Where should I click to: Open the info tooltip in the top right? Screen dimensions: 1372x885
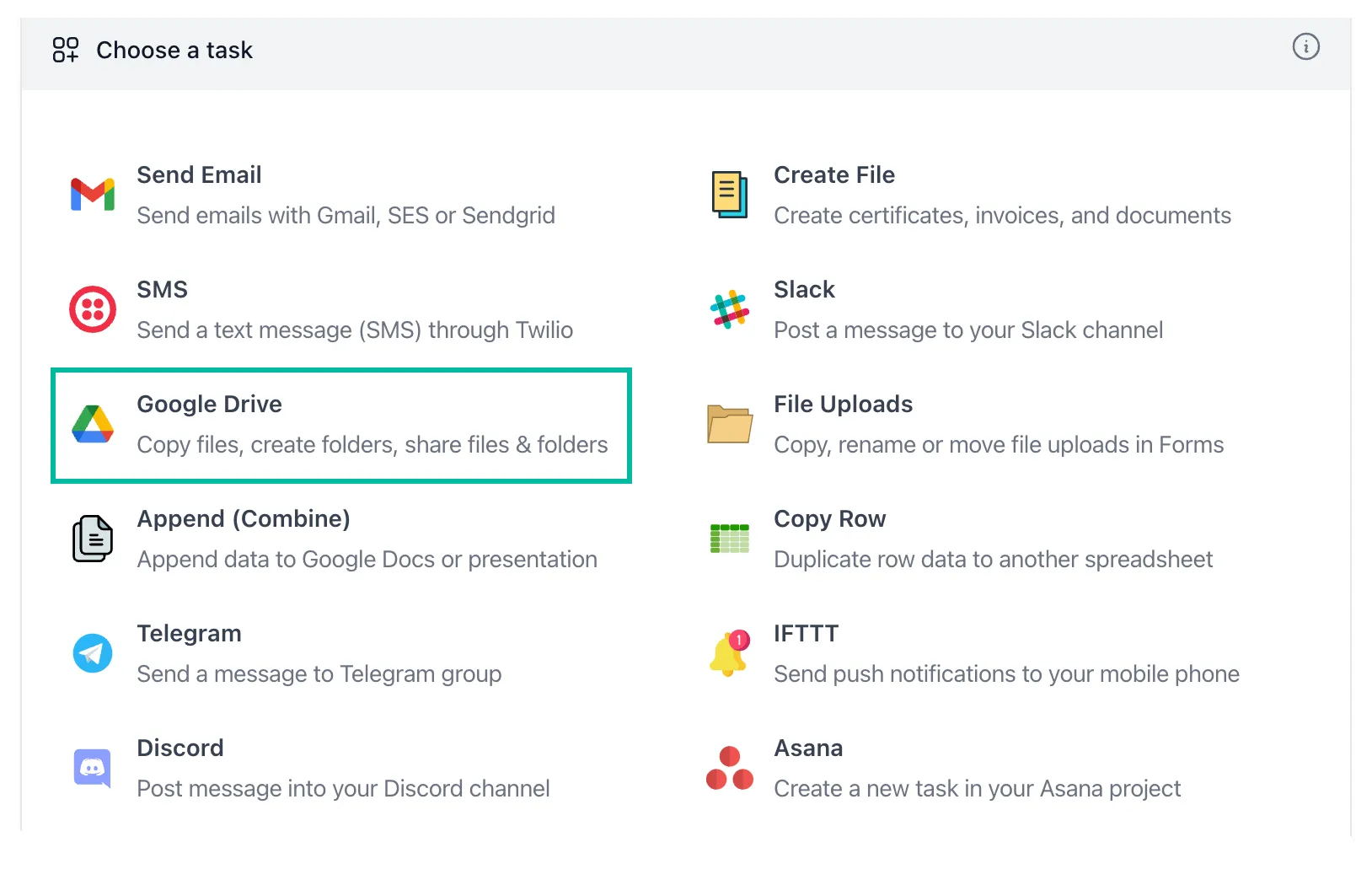(1305, 47)
